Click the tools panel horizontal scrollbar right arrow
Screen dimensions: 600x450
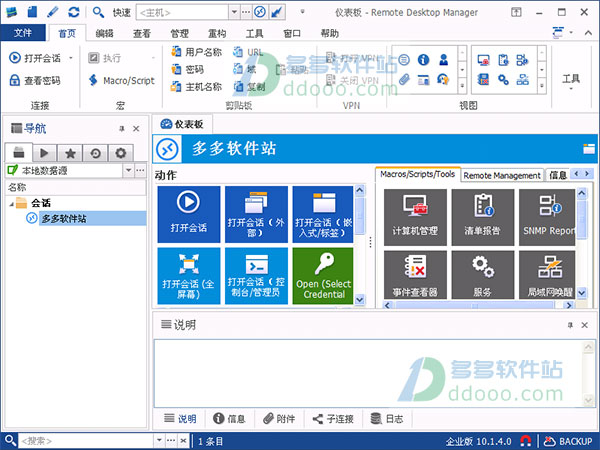pos(569,305)
